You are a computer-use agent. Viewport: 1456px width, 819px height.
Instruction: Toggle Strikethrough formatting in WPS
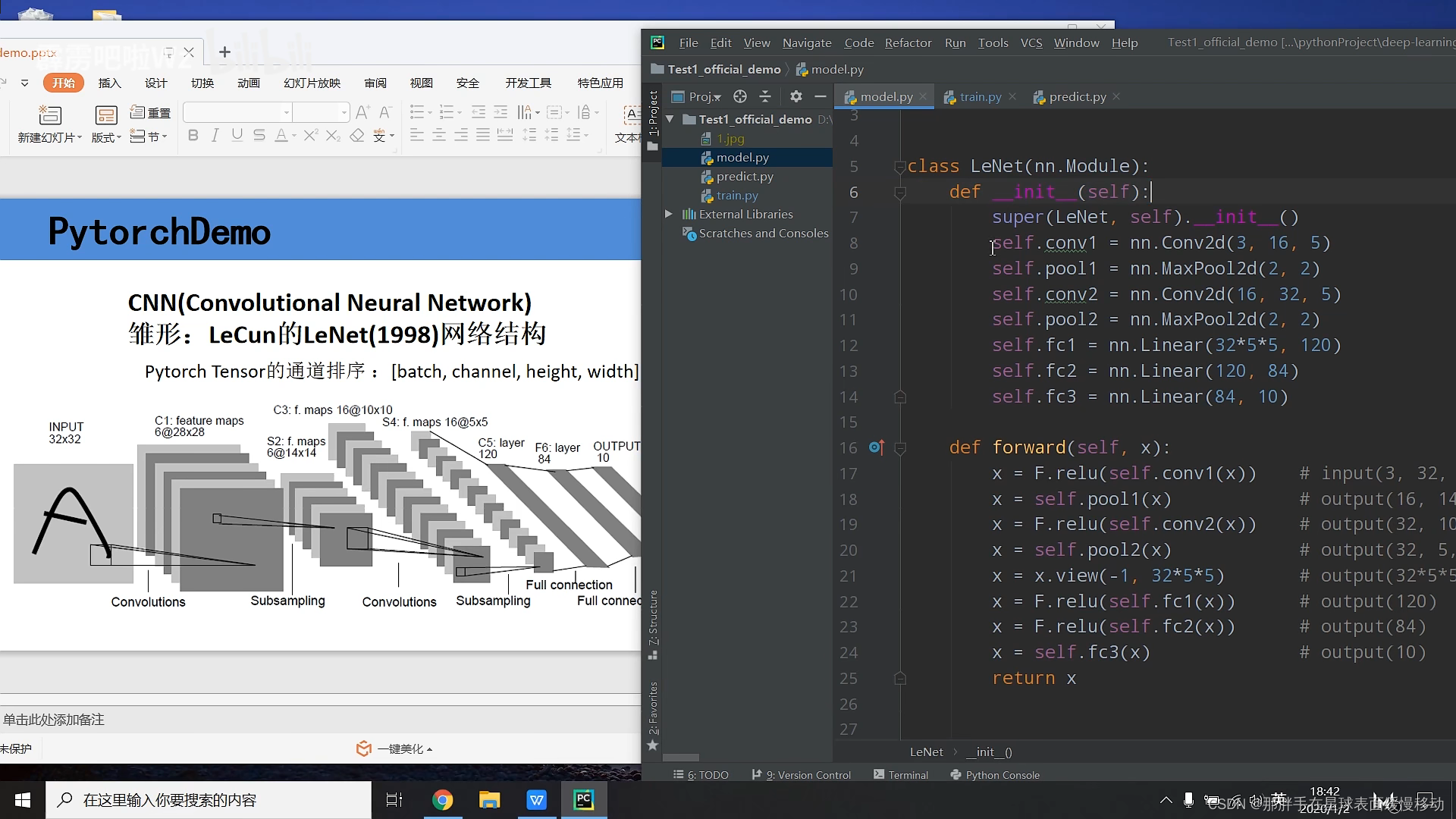259,136
